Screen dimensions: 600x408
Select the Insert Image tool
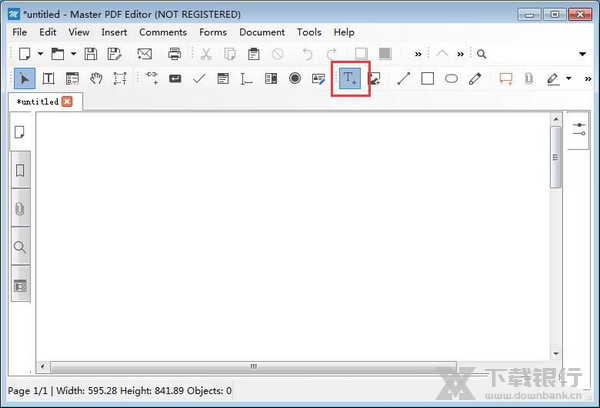374,78
